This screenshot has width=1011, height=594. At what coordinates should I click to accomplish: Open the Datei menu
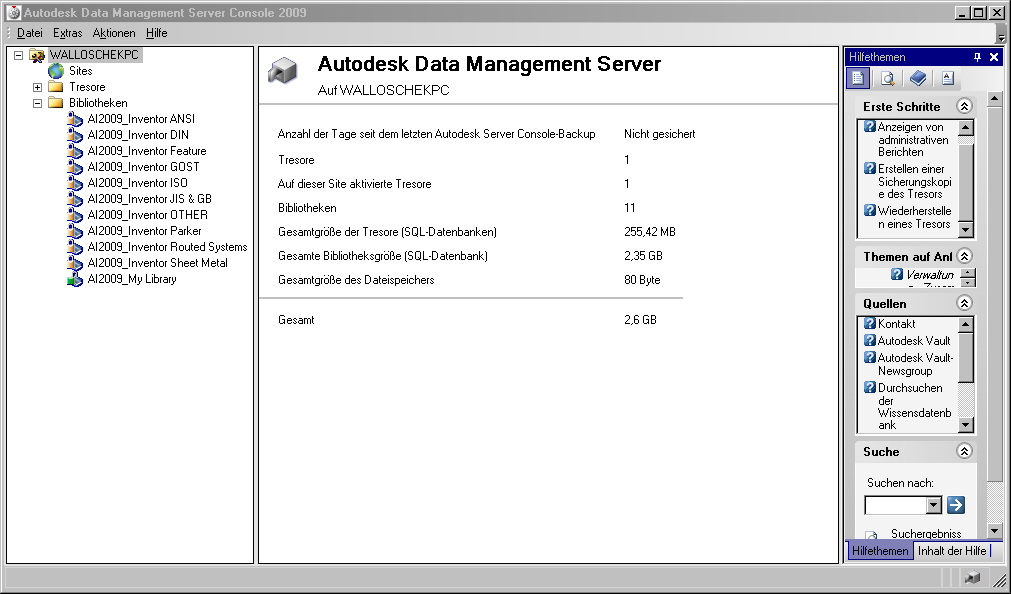(30, 33)
